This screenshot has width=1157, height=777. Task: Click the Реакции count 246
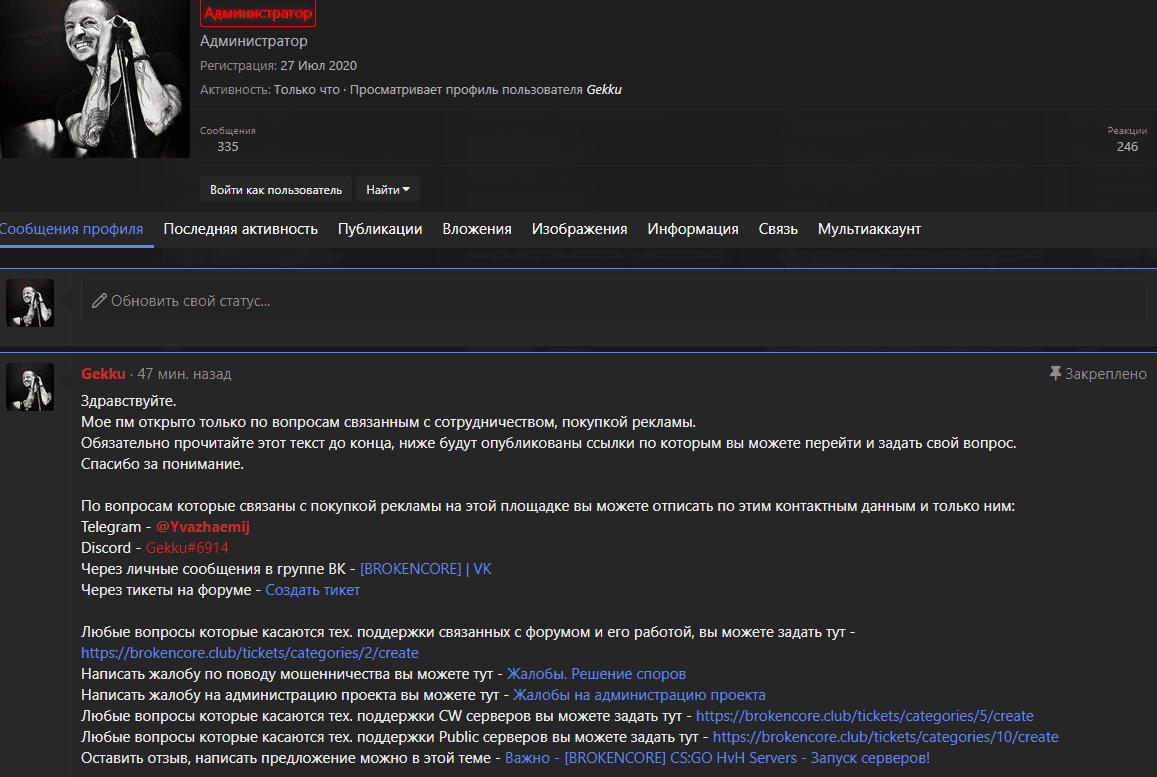tap(1127, 146)
